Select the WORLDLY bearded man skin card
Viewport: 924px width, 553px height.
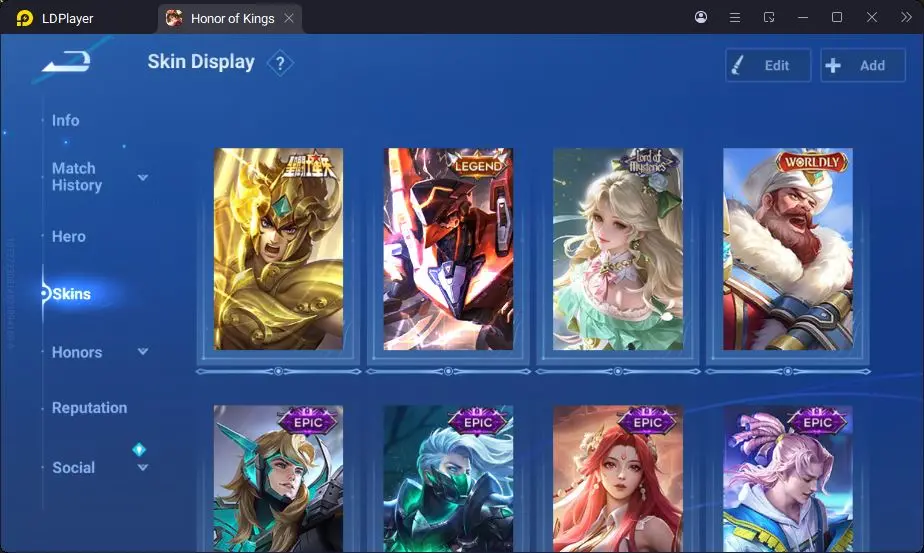(x=788, y=249)
